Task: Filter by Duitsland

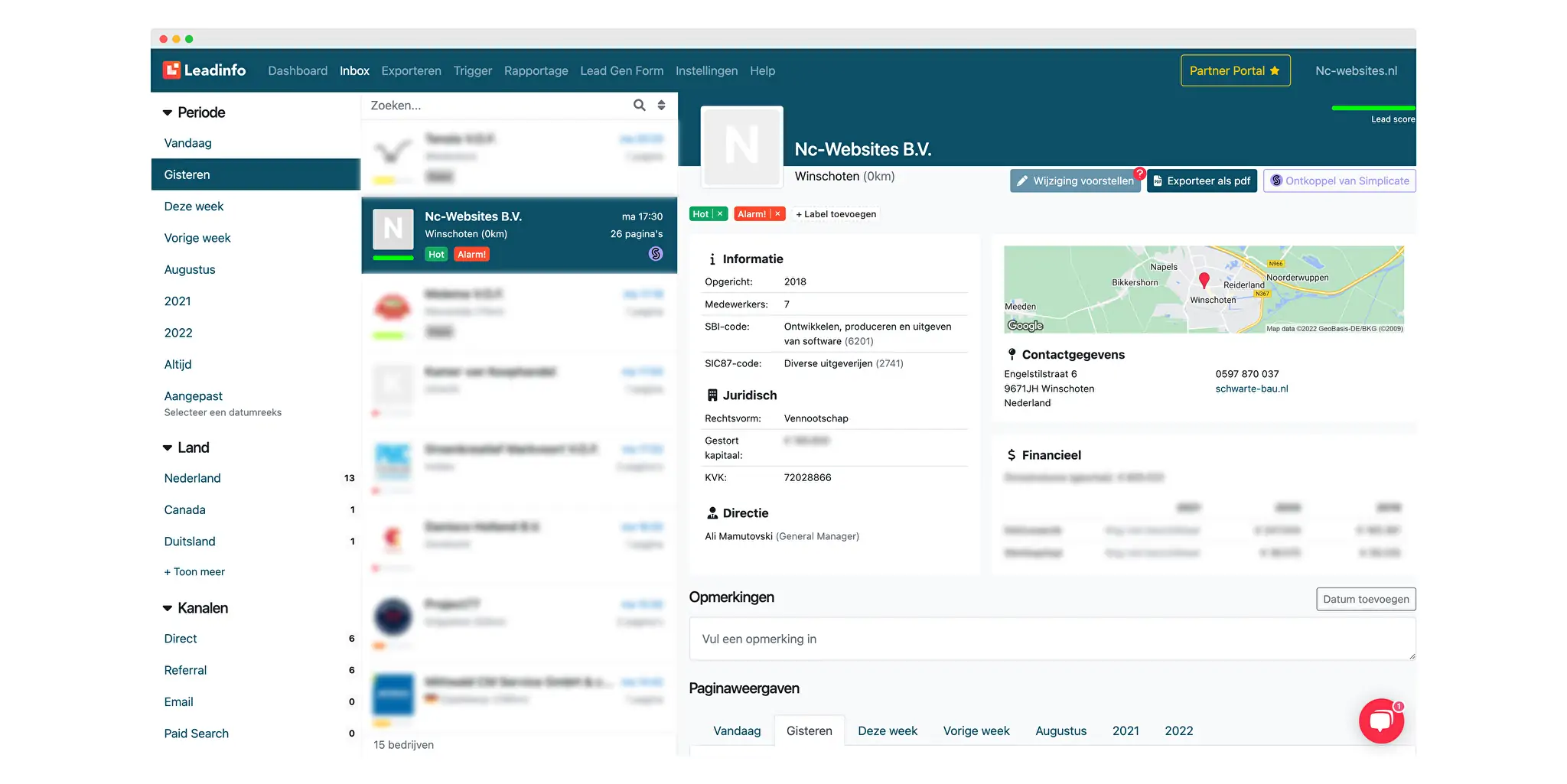Action: (190, 542)
